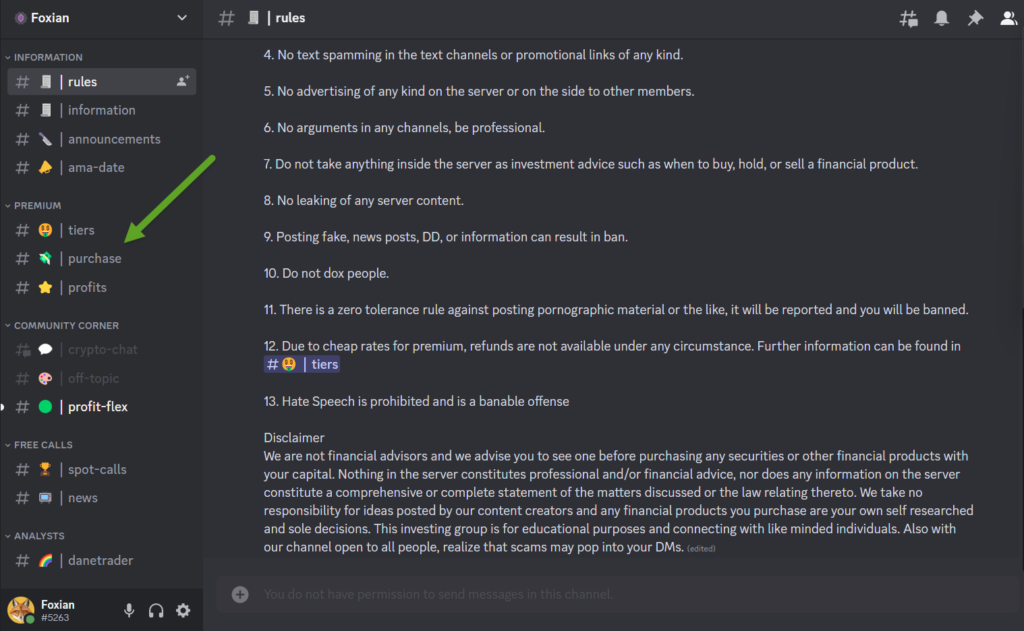Switch to the announcements channel
This screenshot has width=1024, height=631.
pos(113,139)
